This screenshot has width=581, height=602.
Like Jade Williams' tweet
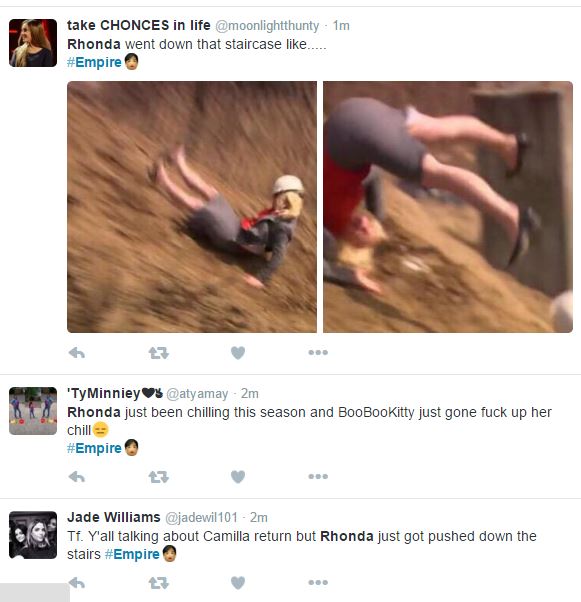tap(238, 583)
